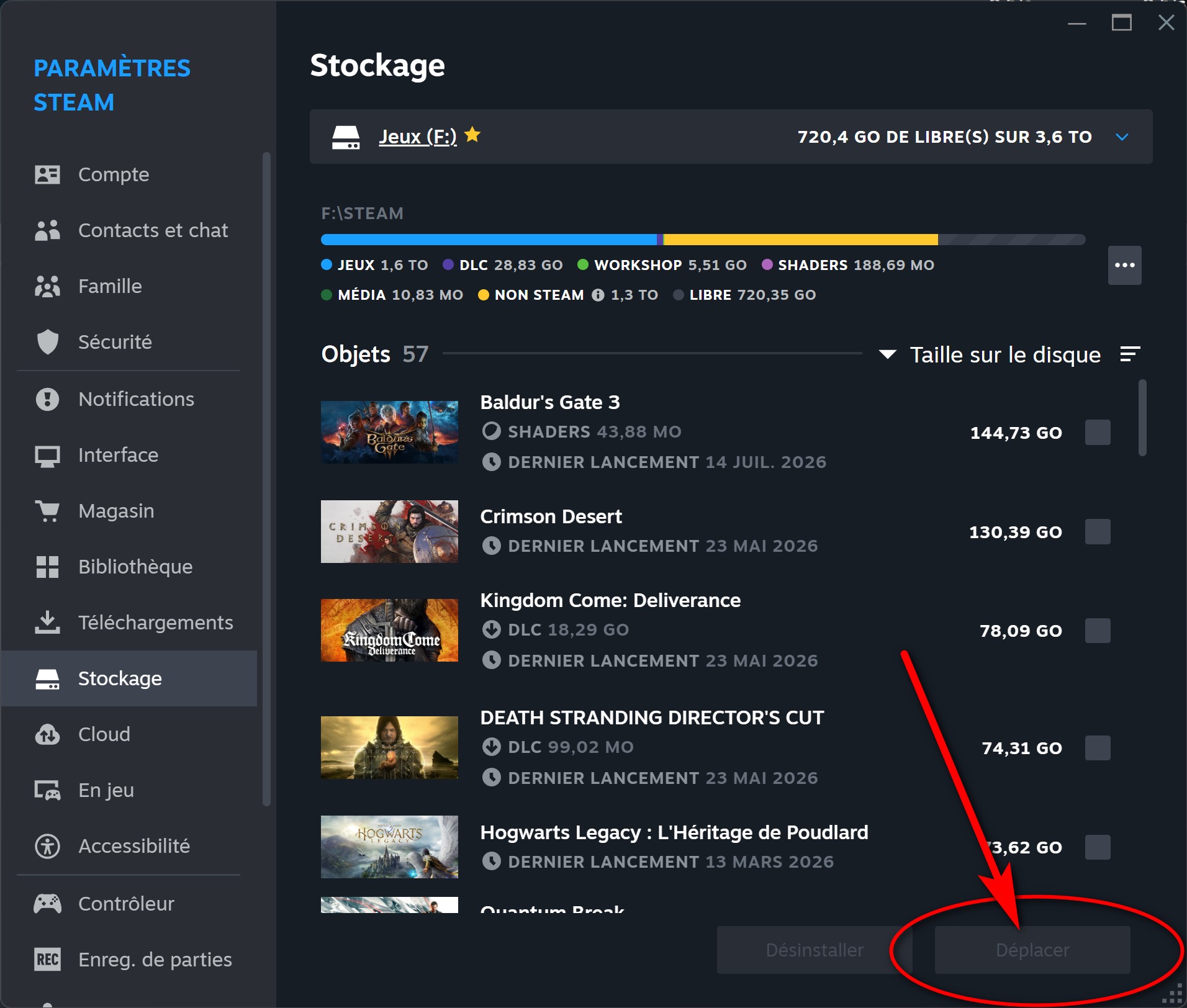Open the Interface settings page
1187x1008 pixels.
click(129, 455)
